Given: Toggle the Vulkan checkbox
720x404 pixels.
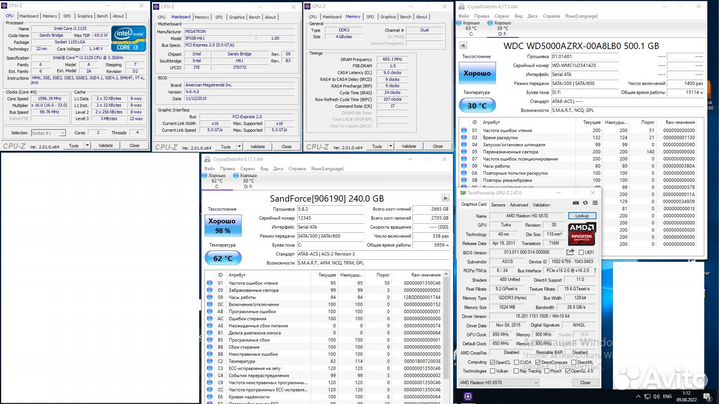Looking at the screenshot, I should [493, 370].
